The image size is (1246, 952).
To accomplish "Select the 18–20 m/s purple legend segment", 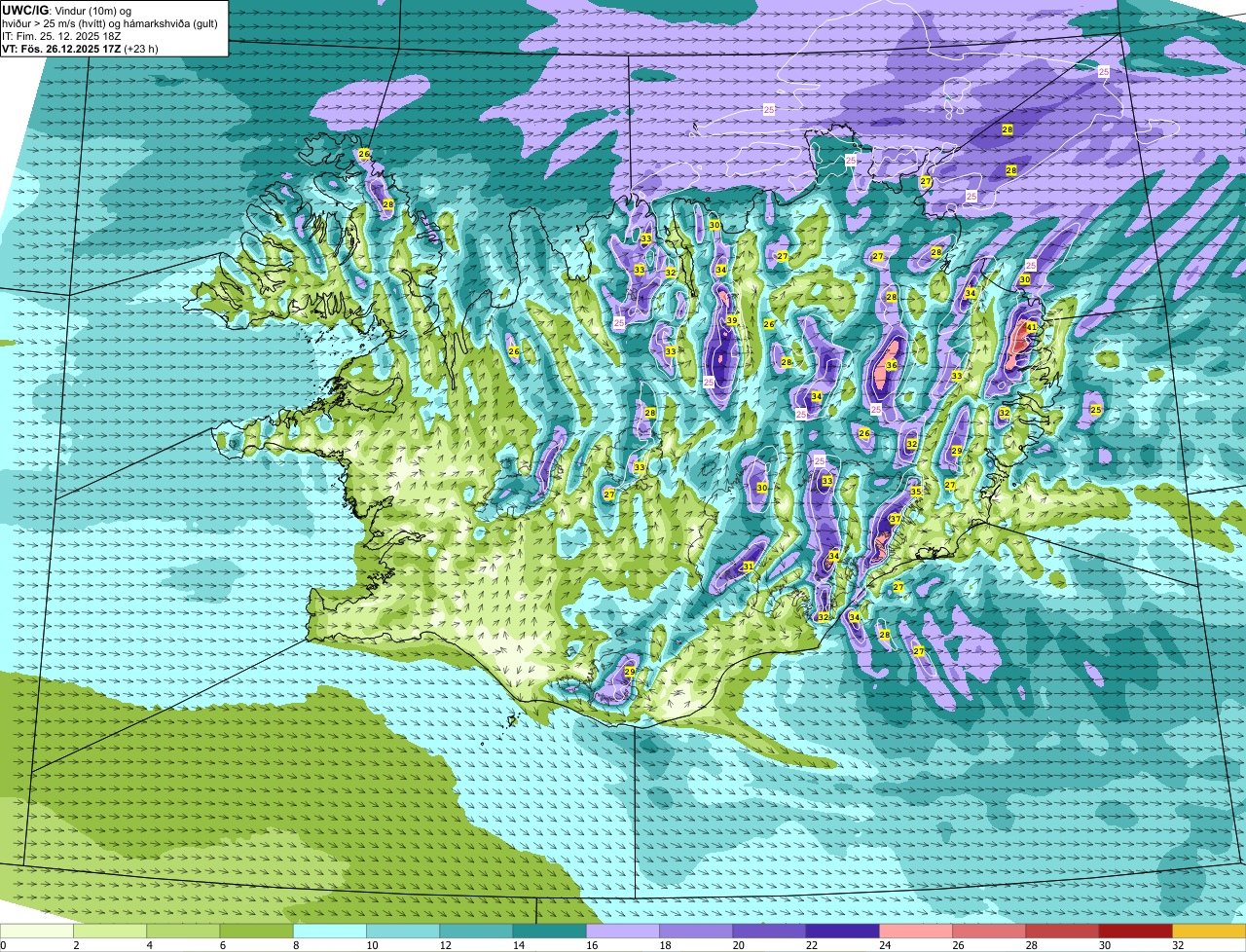I will (696, 931).
